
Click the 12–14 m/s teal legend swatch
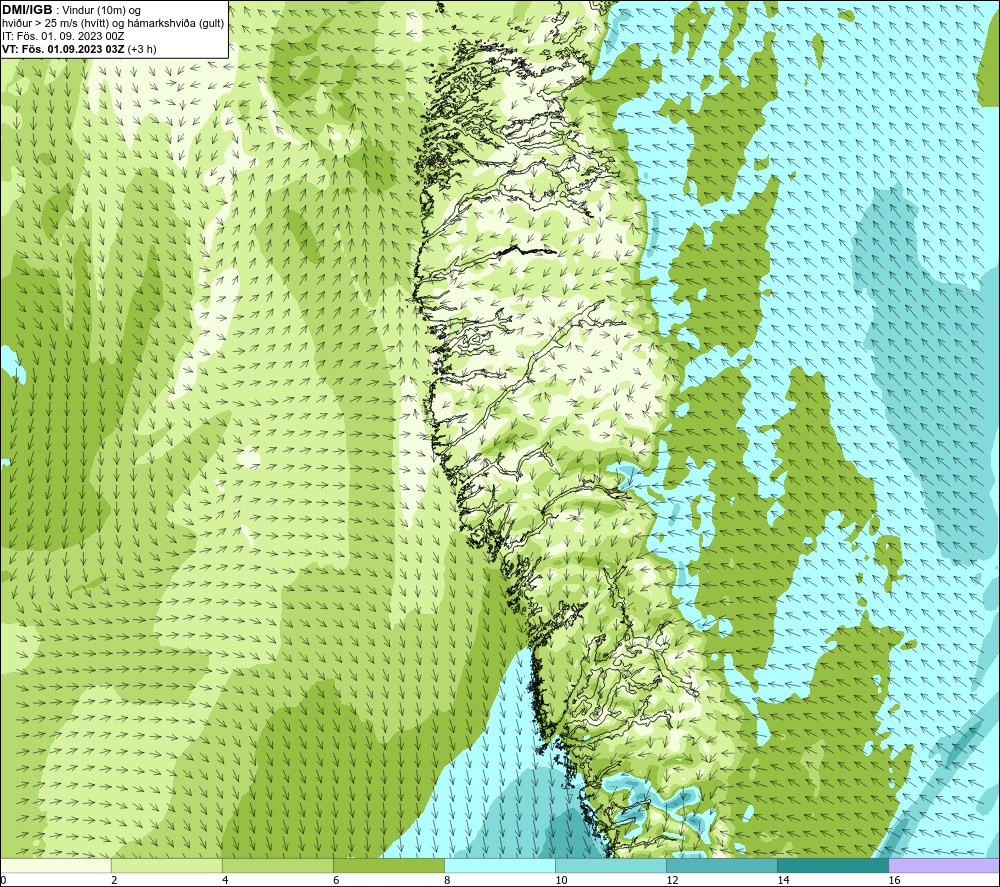(721, 865)
